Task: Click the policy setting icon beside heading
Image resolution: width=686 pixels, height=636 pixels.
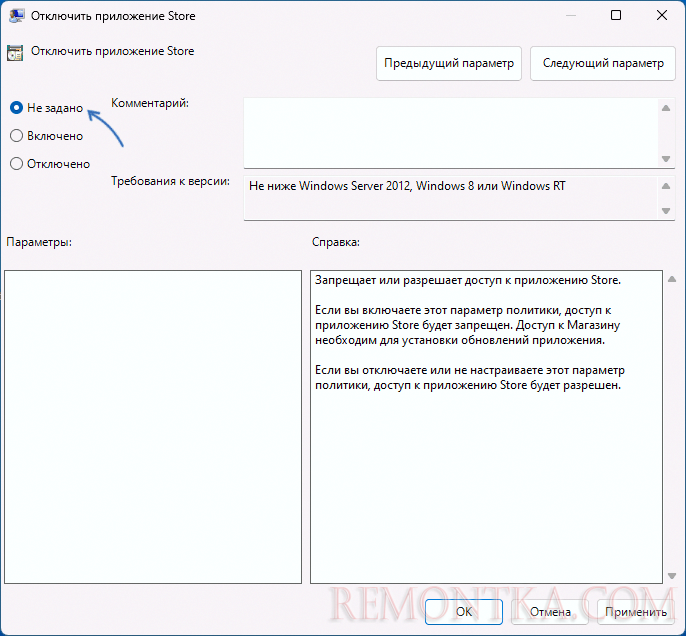Action: (15, 52)
